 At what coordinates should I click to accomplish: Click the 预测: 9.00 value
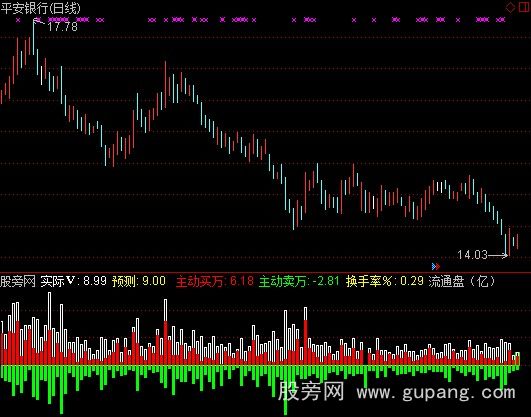click(139, 281)
